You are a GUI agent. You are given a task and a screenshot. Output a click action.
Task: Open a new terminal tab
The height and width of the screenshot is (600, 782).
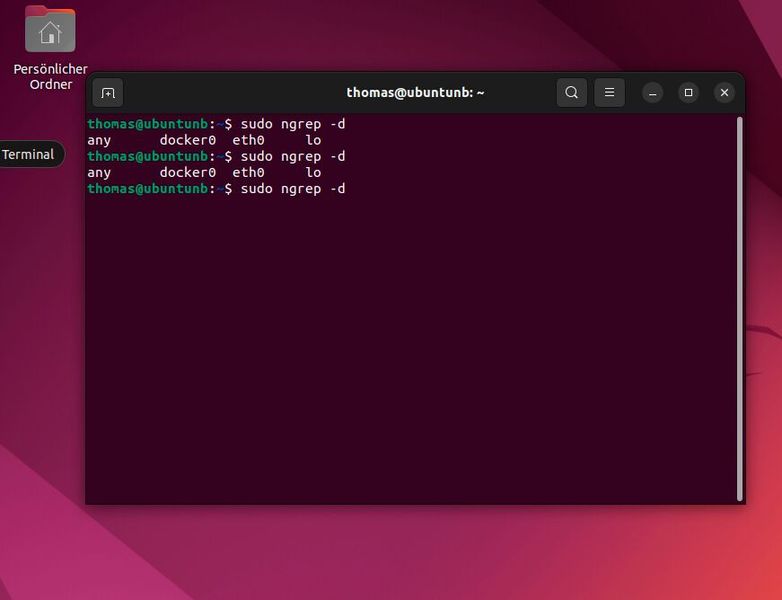point(108,93)
